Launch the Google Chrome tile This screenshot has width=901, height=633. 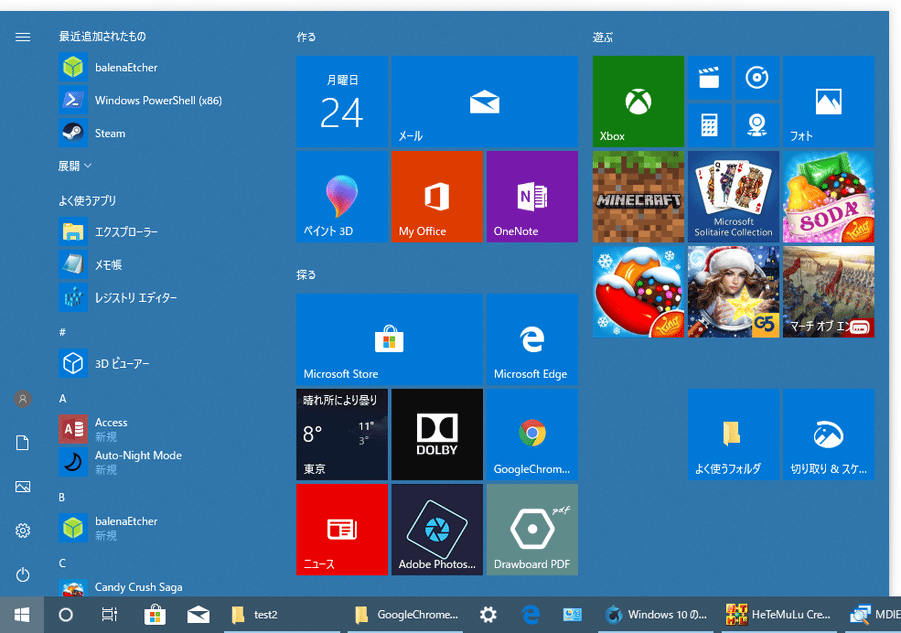[532, 434]
